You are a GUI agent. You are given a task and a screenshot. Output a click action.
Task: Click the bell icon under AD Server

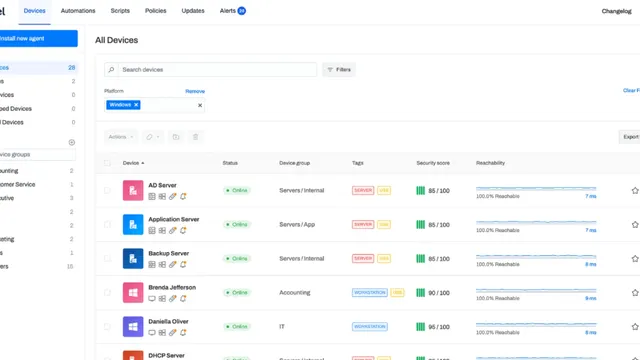point(183,197)
